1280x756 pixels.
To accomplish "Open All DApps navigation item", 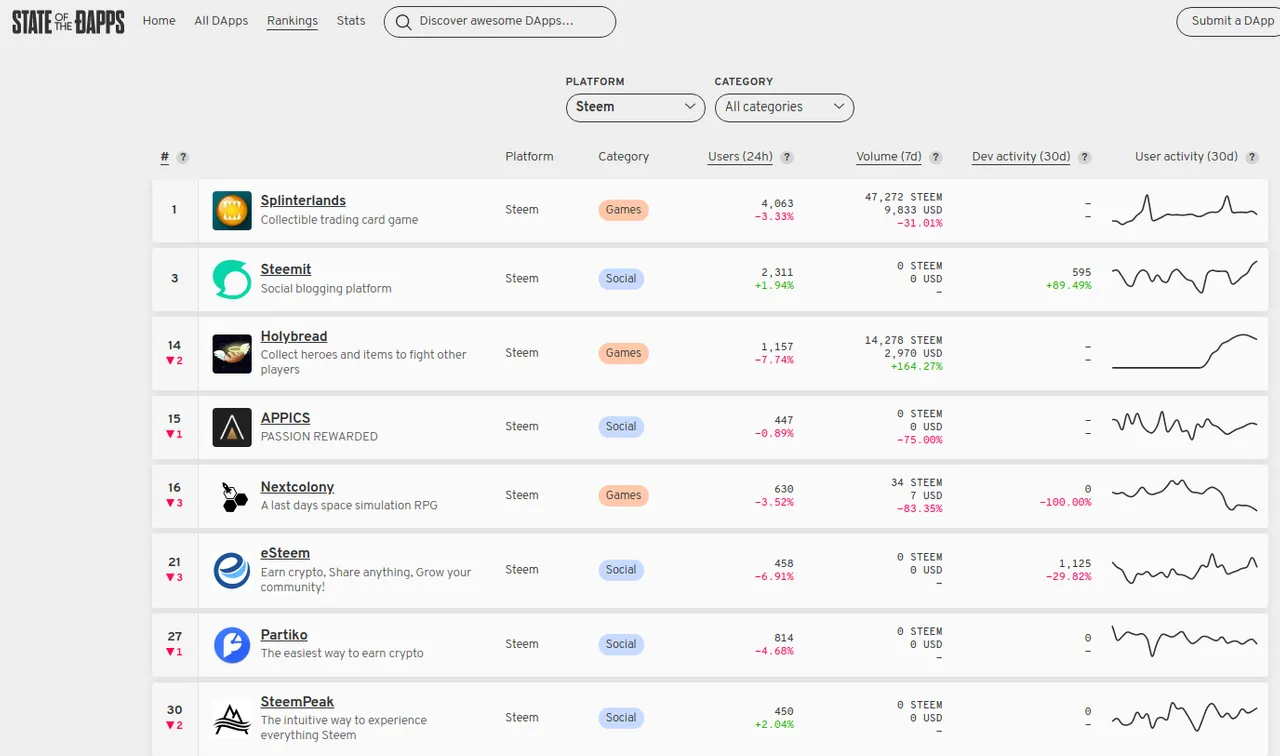I will [x=221, y=20].
